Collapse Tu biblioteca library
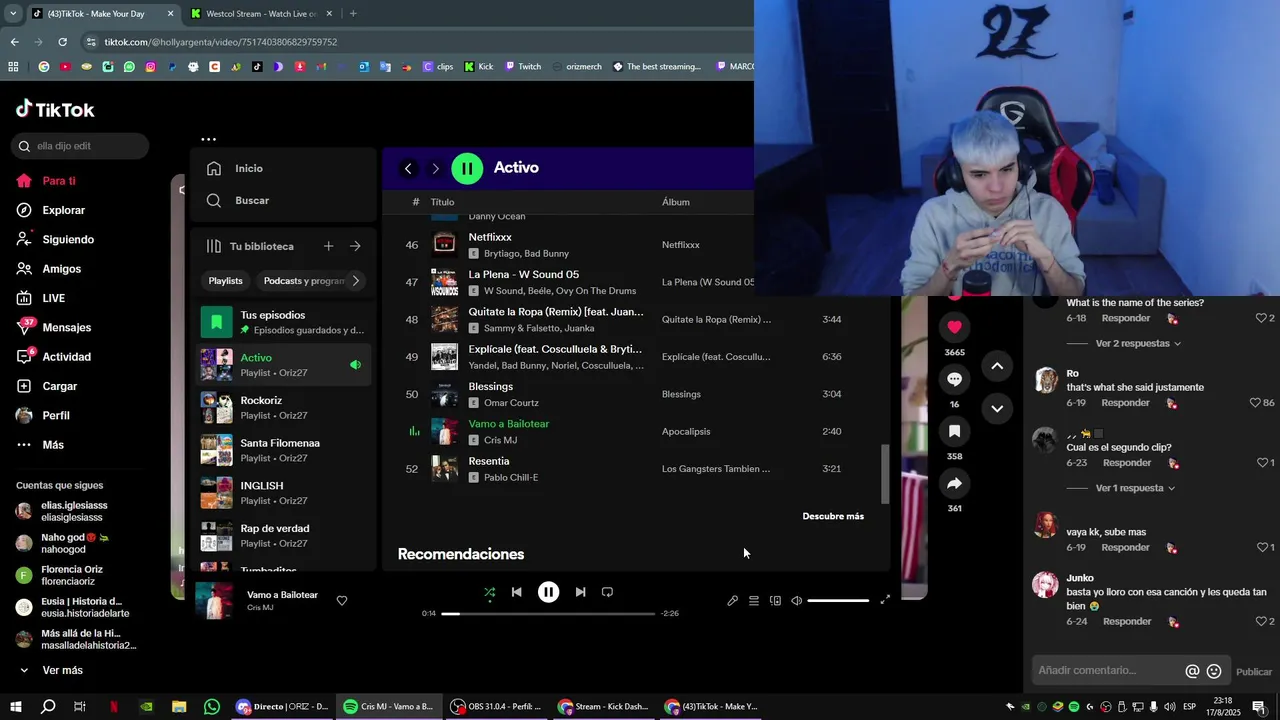1280x720 pixels. (250, 246)
